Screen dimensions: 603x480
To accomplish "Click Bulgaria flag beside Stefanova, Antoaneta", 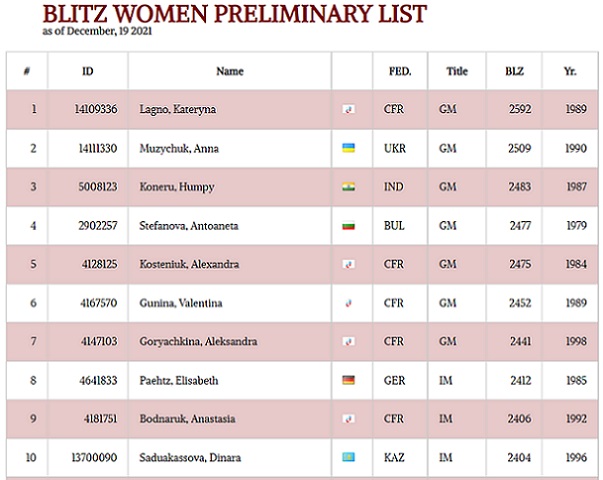I will coord(348,226).
